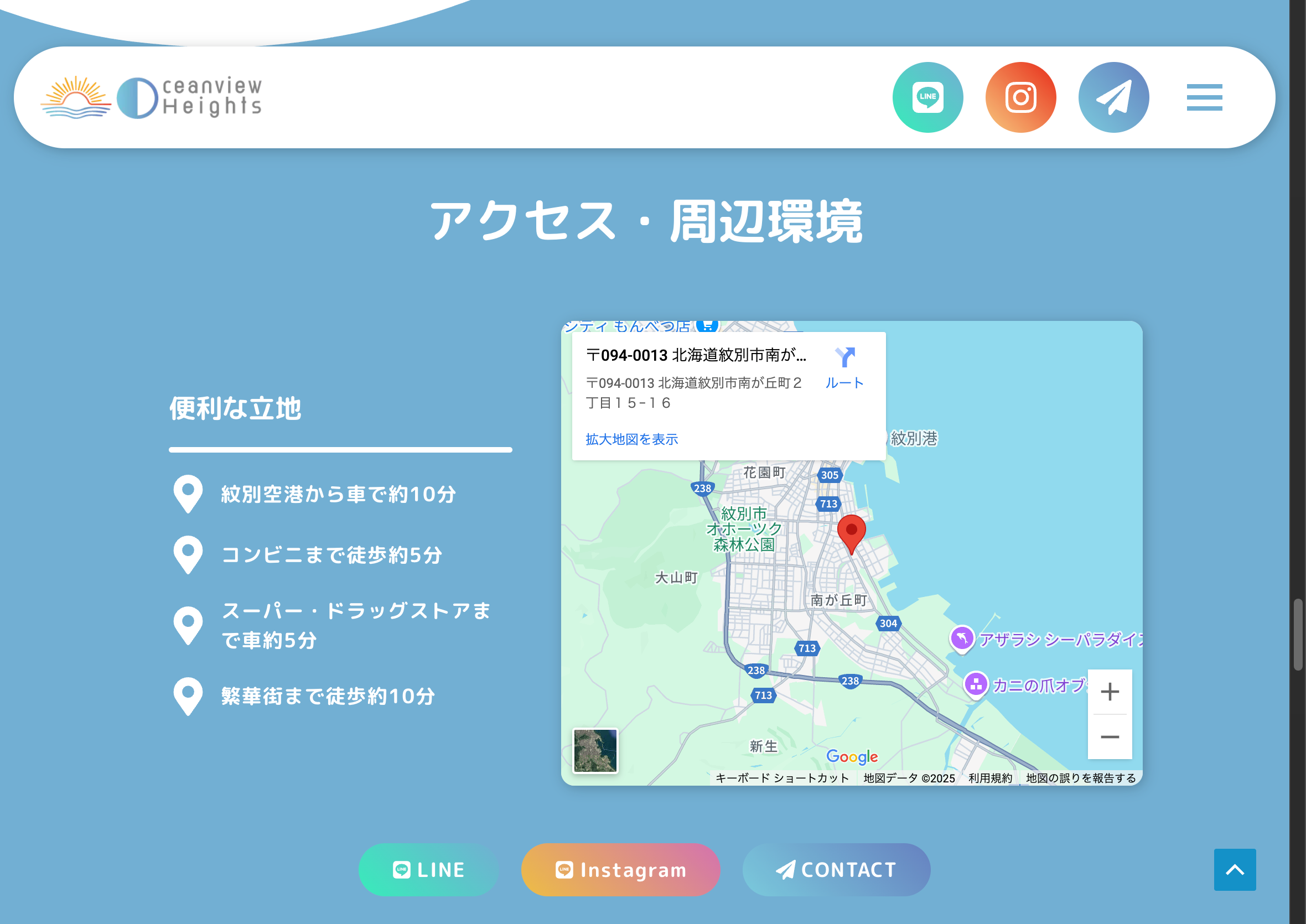The image size is (1306, 924).
Task: Click the Google logo on the map
Action: coord(852,756)
